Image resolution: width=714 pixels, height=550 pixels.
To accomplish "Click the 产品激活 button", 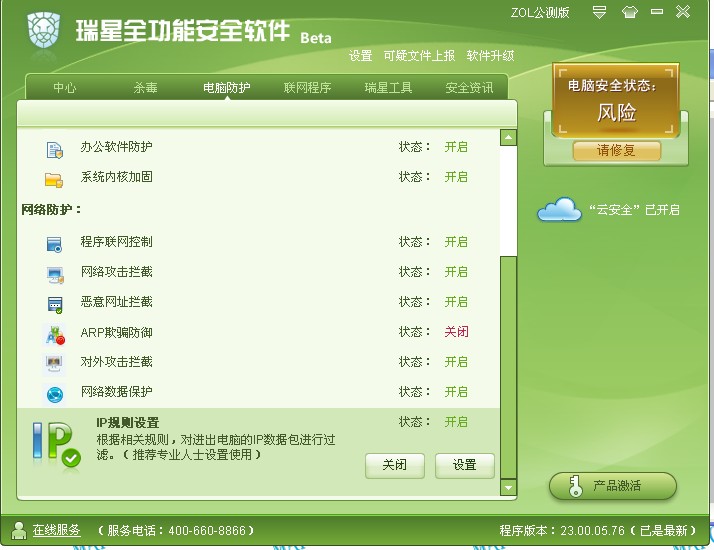I will pyautogui.click(x=613, y=486).
